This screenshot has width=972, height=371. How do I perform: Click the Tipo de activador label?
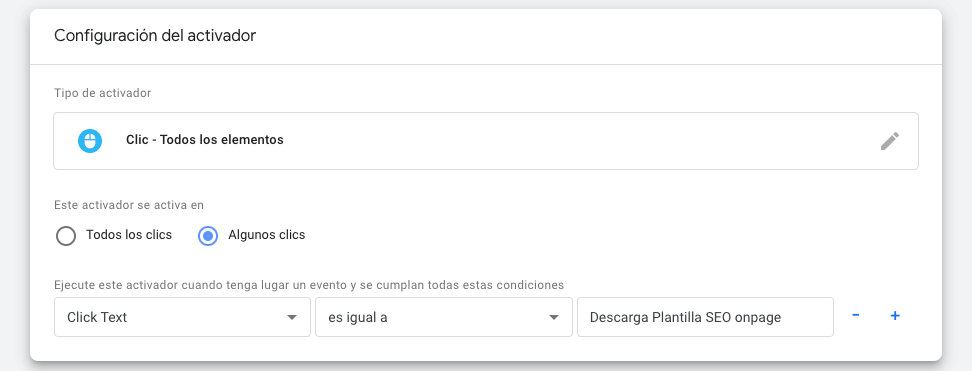pos(102,93)
